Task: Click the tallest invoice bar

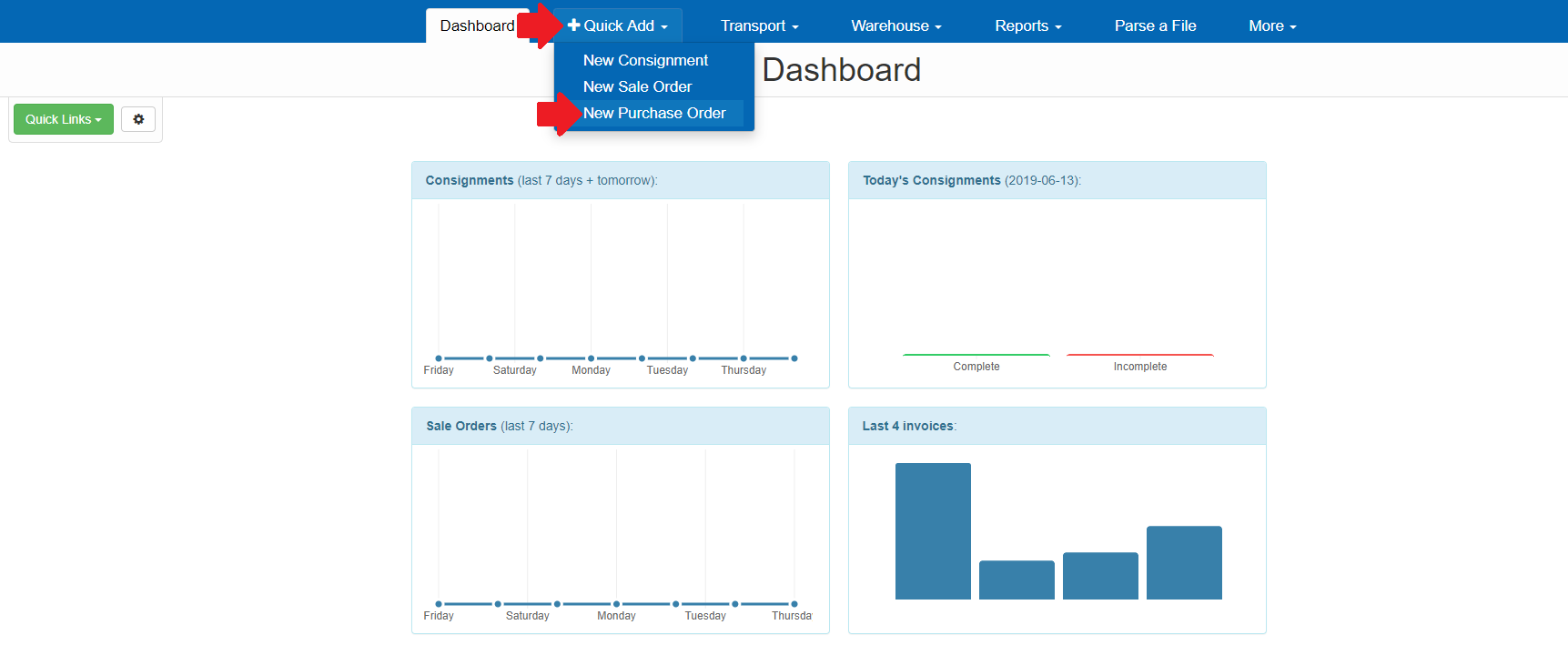Action: [933, 531]
